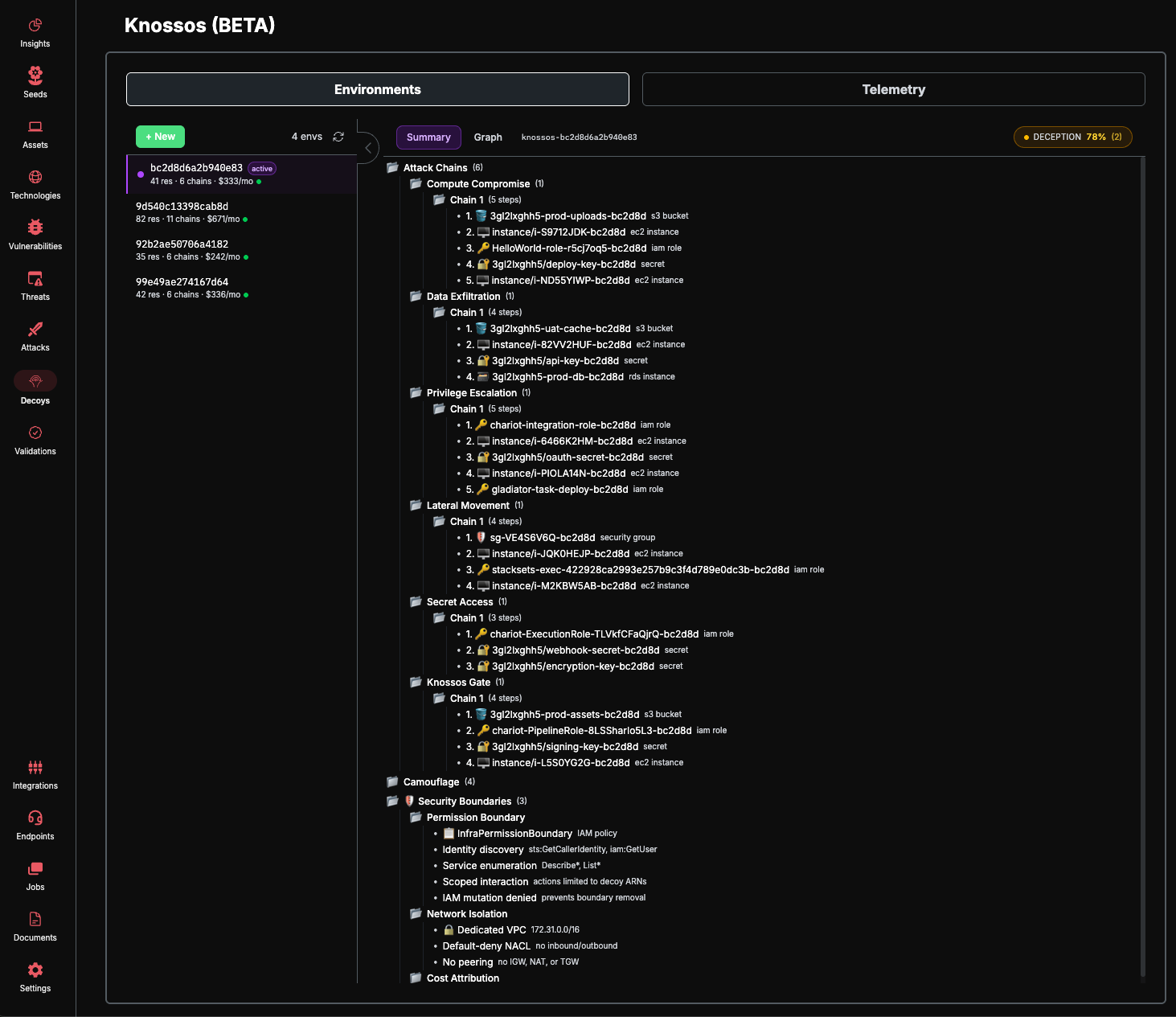
Task: Collapse the Lateral Movement folder
Action: [416, 505]
